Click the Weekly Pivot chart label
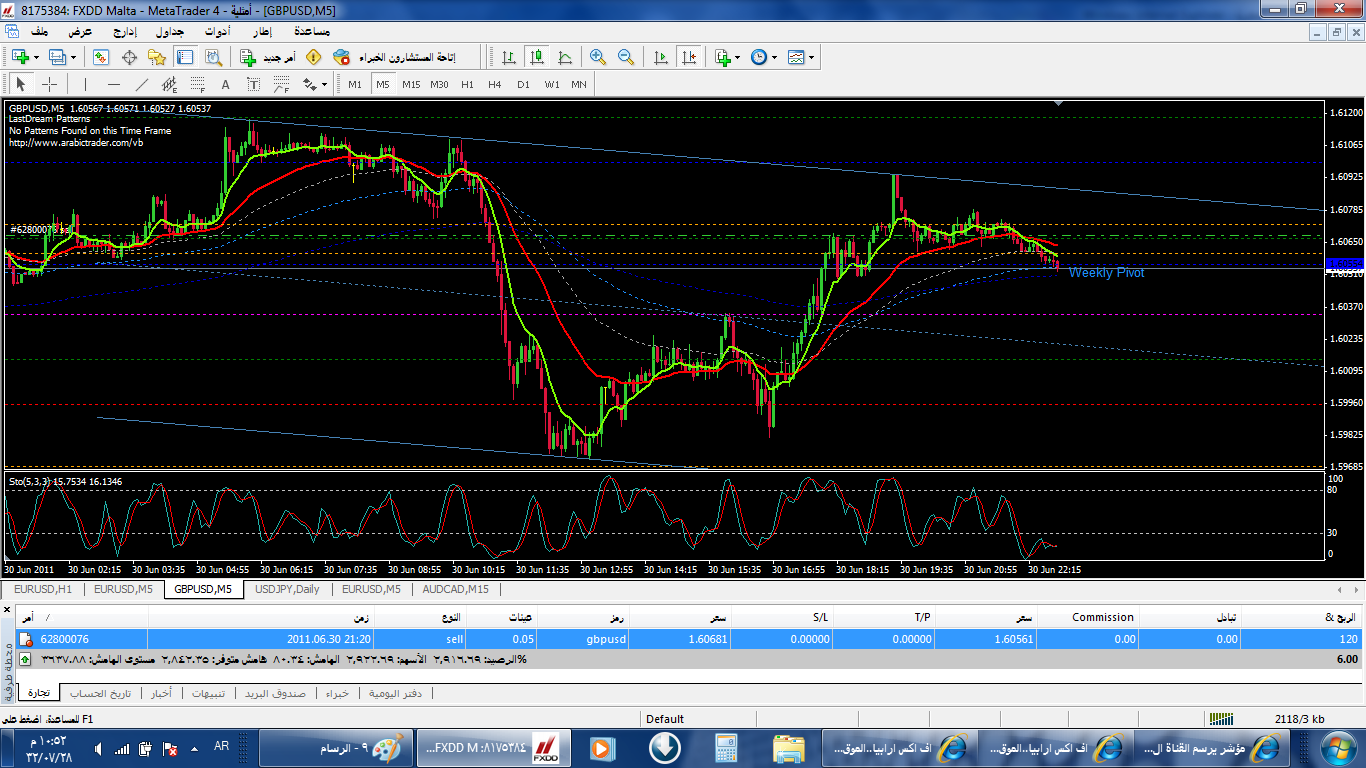 pos(1106,272)
